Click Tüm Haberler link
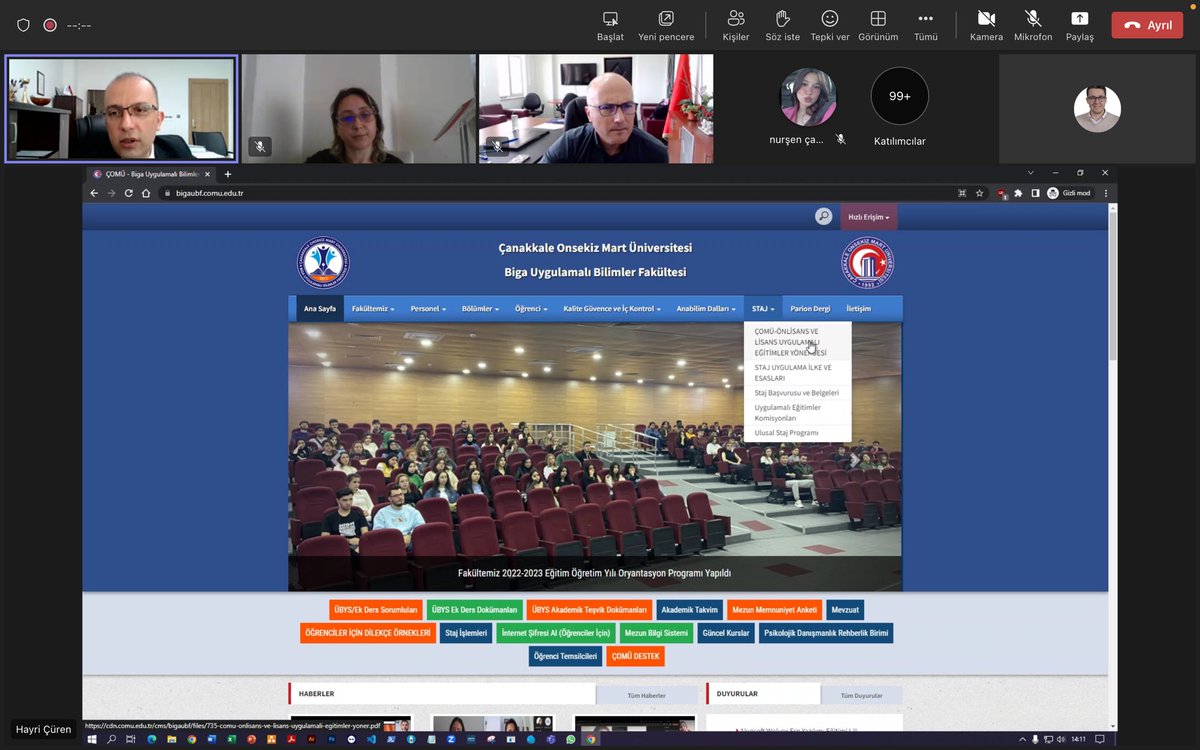The image size is (1200, 750). [647, 695]
